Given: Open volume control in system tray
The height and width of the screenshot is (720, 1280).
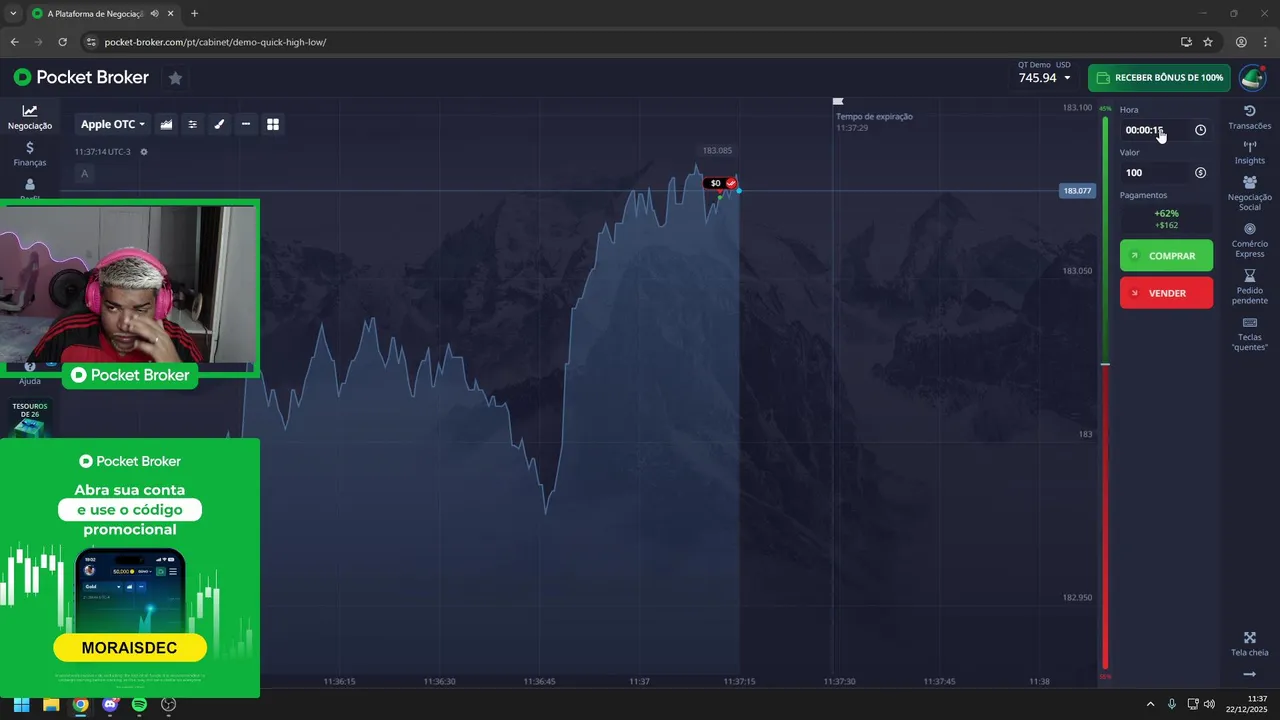Looking at the screenshot, I should pyautogui.click(x=1210, y=704).
